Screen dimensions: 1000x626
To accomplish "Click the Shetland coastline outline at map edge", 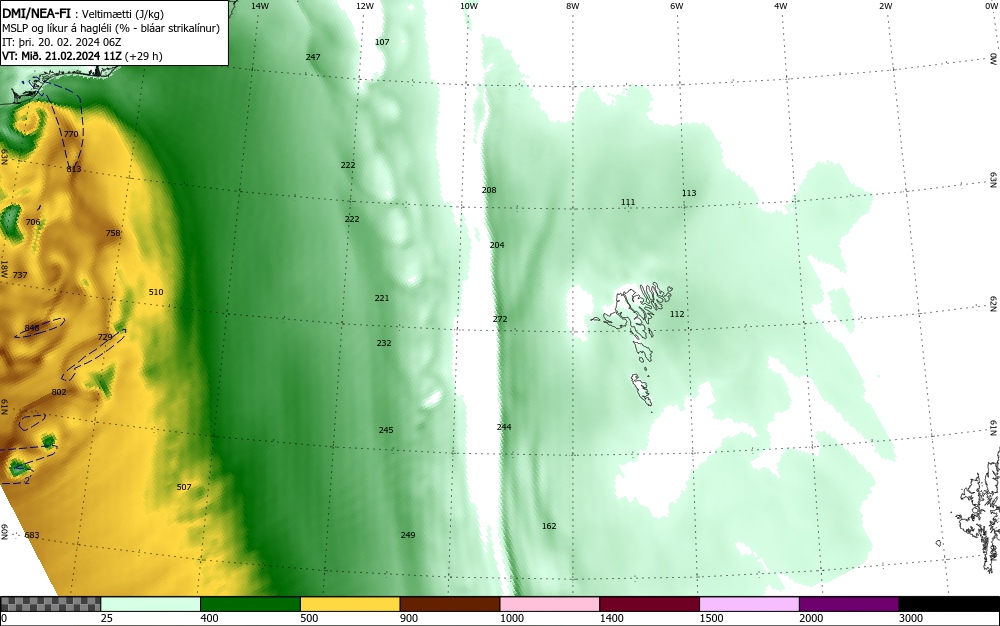I will tap(979, 510).
